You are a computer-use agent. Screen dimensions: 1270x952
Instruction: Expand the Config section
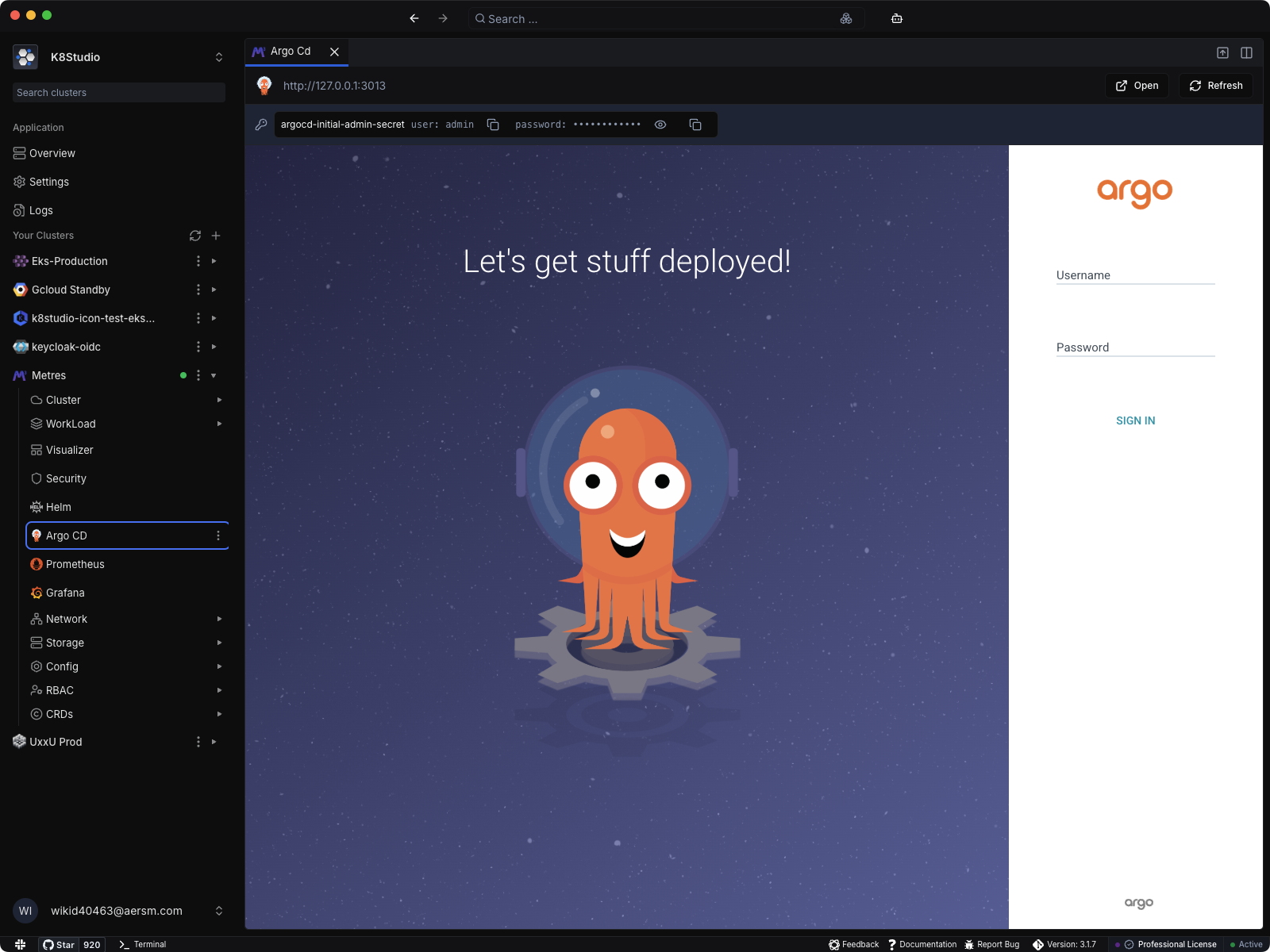(x=220, y=666)
